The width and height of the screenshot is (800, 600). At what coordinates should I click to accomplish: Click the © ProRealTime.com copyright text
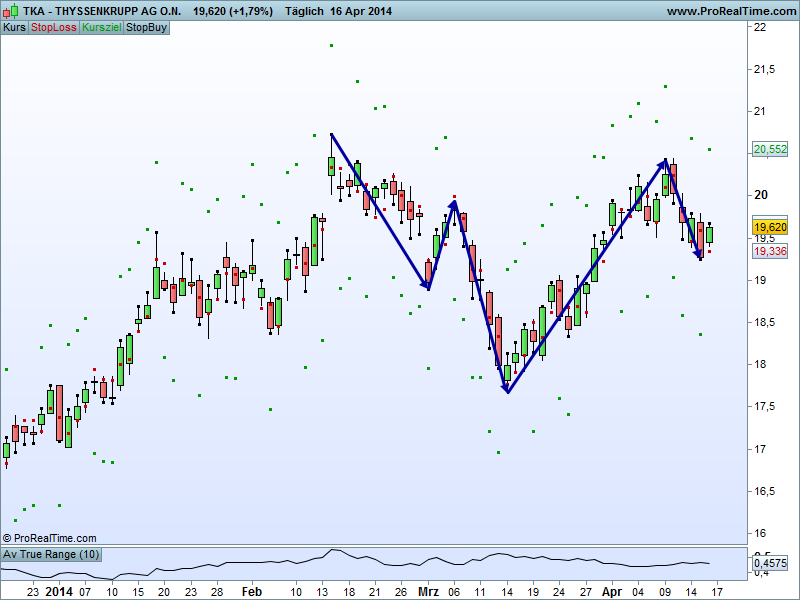click(x=49, y=538)
